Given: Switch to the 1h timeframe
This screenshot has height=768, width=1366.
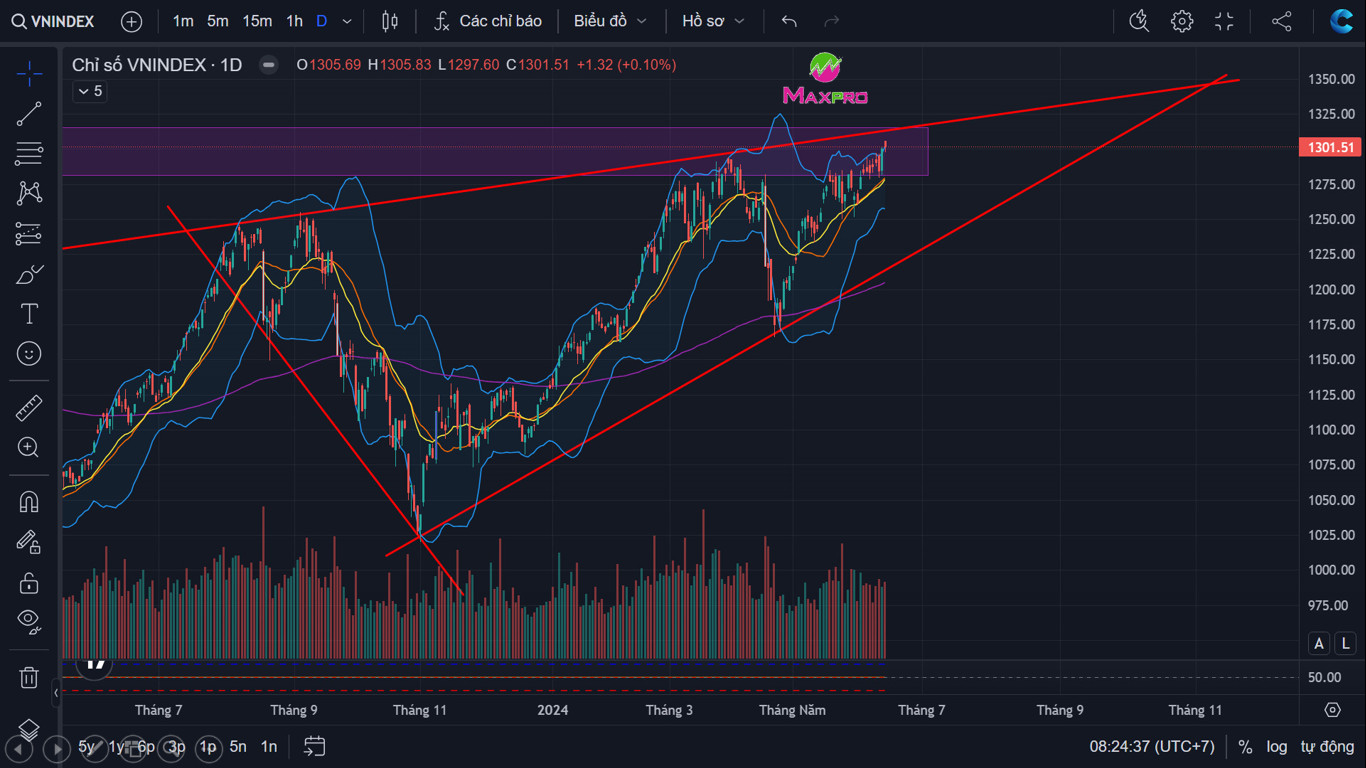Looking at the screenshot, I should click(294, 21).
